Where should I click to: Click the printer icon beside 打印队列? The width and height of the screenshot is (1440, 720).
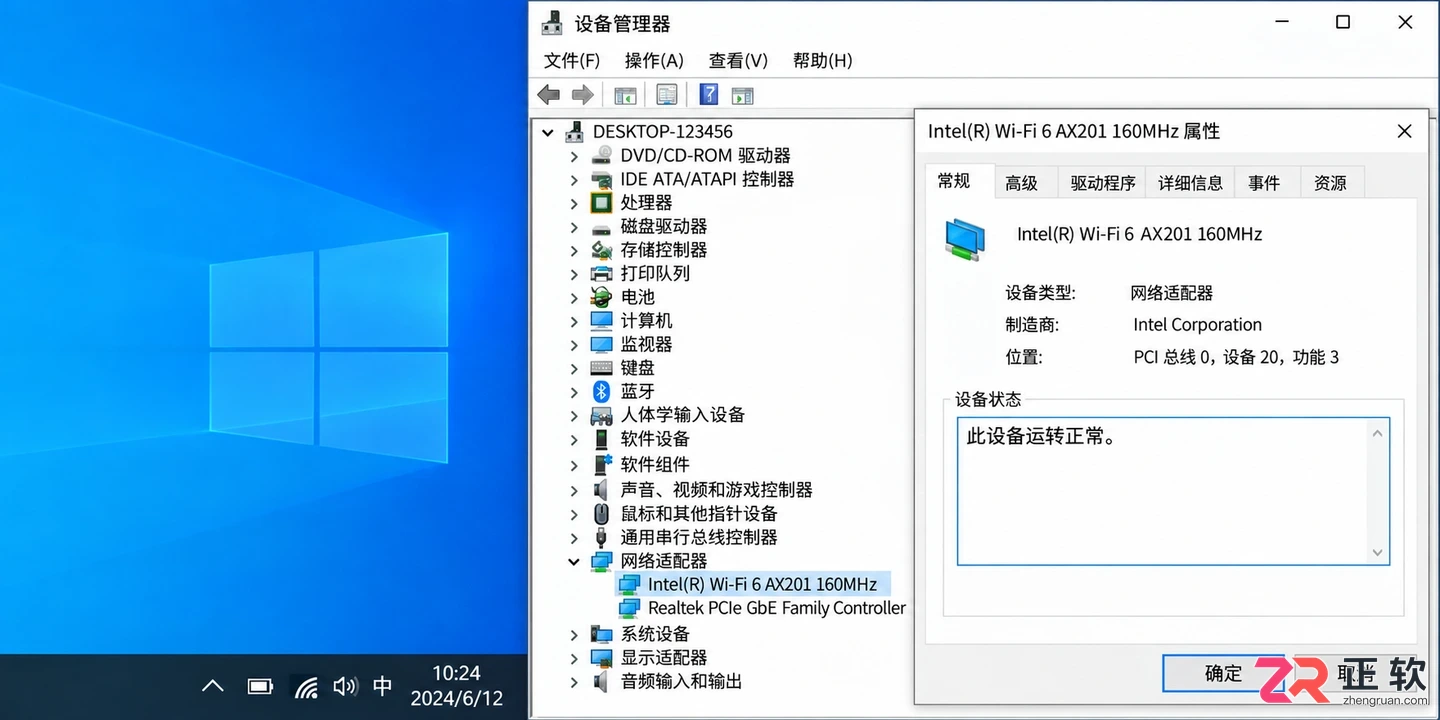[x=601, y=273]
